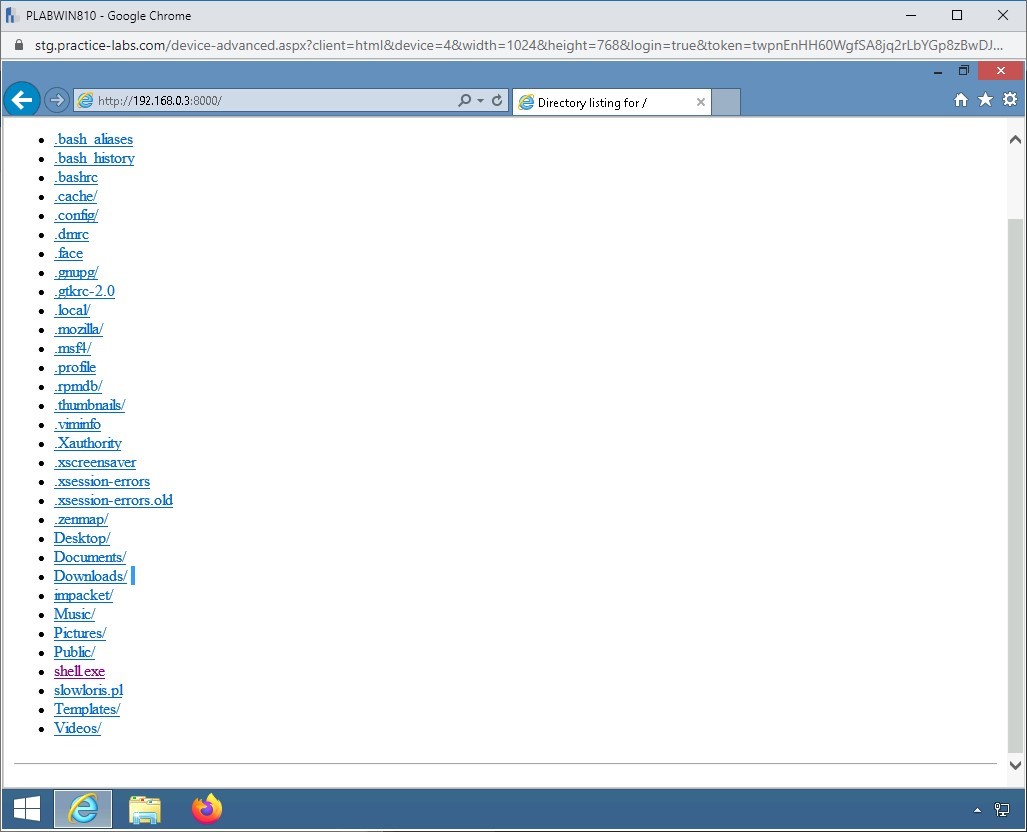This screenshot has height=832, width=1027.
Task: Click the Internet Explorer back arrow button
Action: [22, 100]
